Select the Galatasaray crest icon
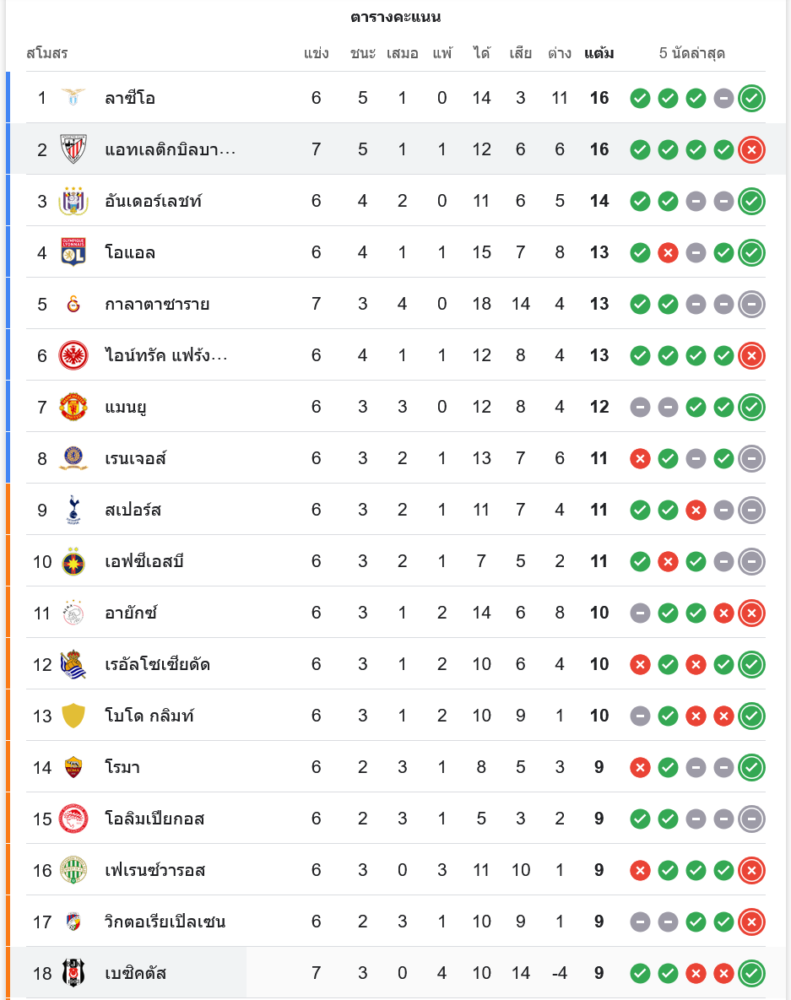Screen dimensions: 791x1000 (74, 304)
